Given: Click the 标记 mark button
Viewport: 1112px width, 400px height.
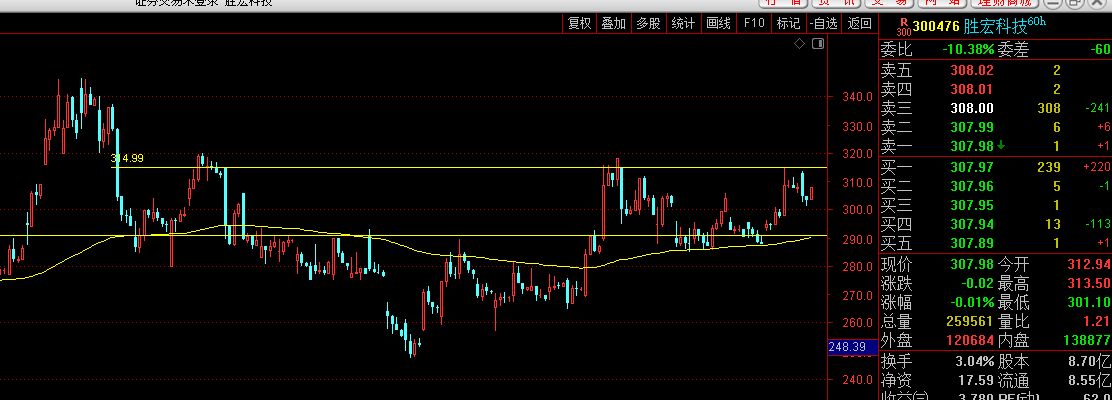Looking at the screenshot, I should (788, 23).
